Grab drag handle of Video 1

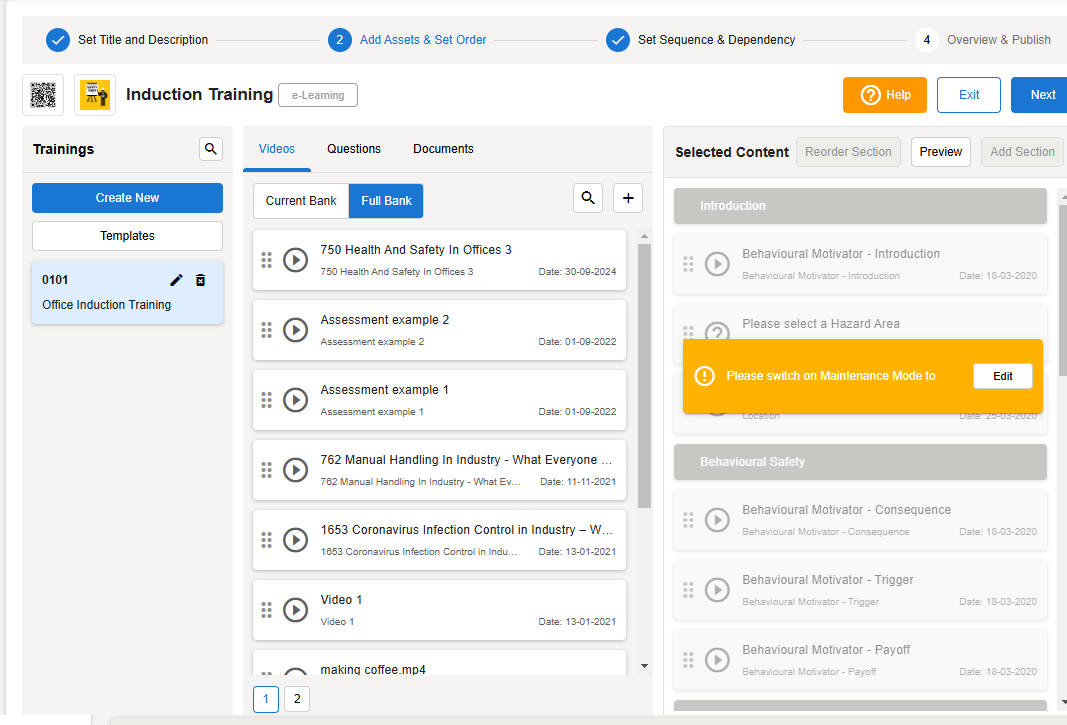pyautogui.click(x=266, y=610)
